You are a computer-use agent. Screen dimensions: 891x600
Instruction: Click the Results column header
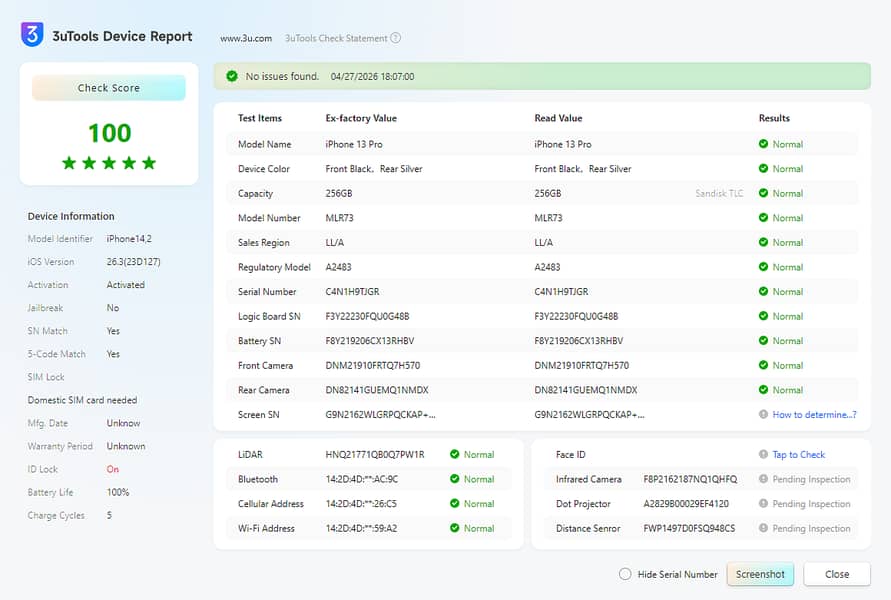[x=774, y=118]
